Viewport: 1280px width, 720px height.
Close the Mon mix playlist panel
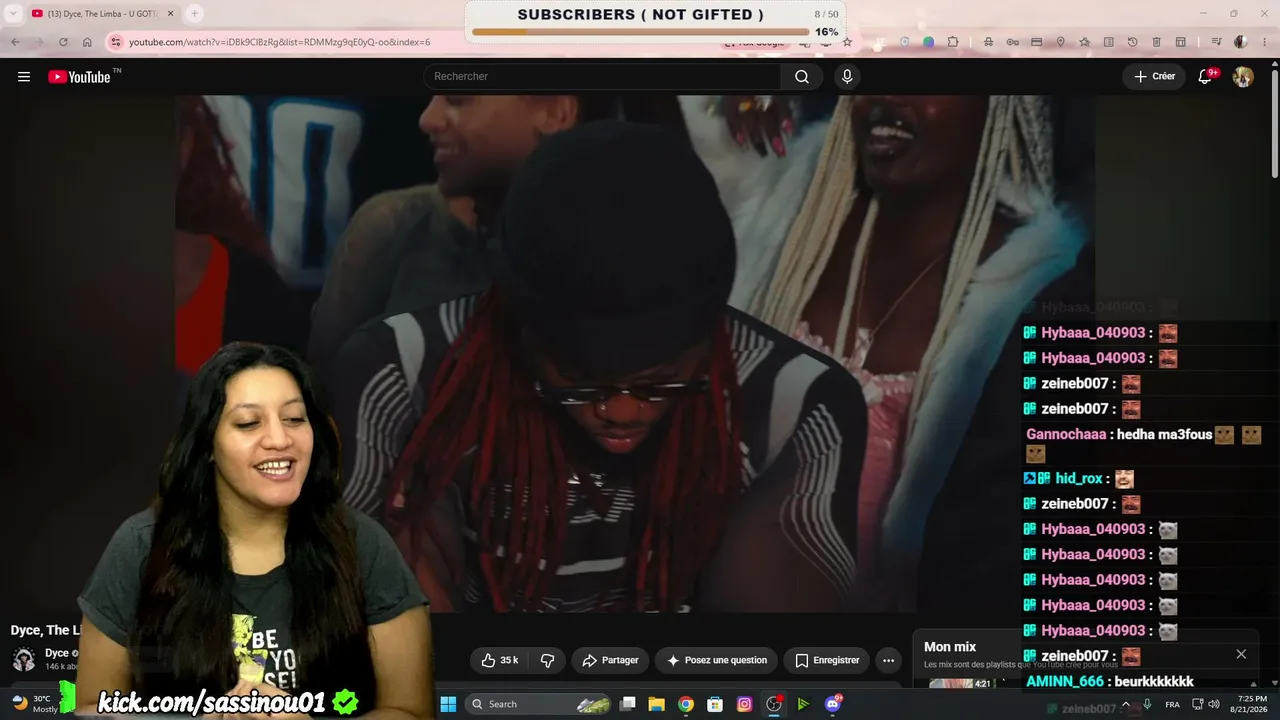point(1241,654)
